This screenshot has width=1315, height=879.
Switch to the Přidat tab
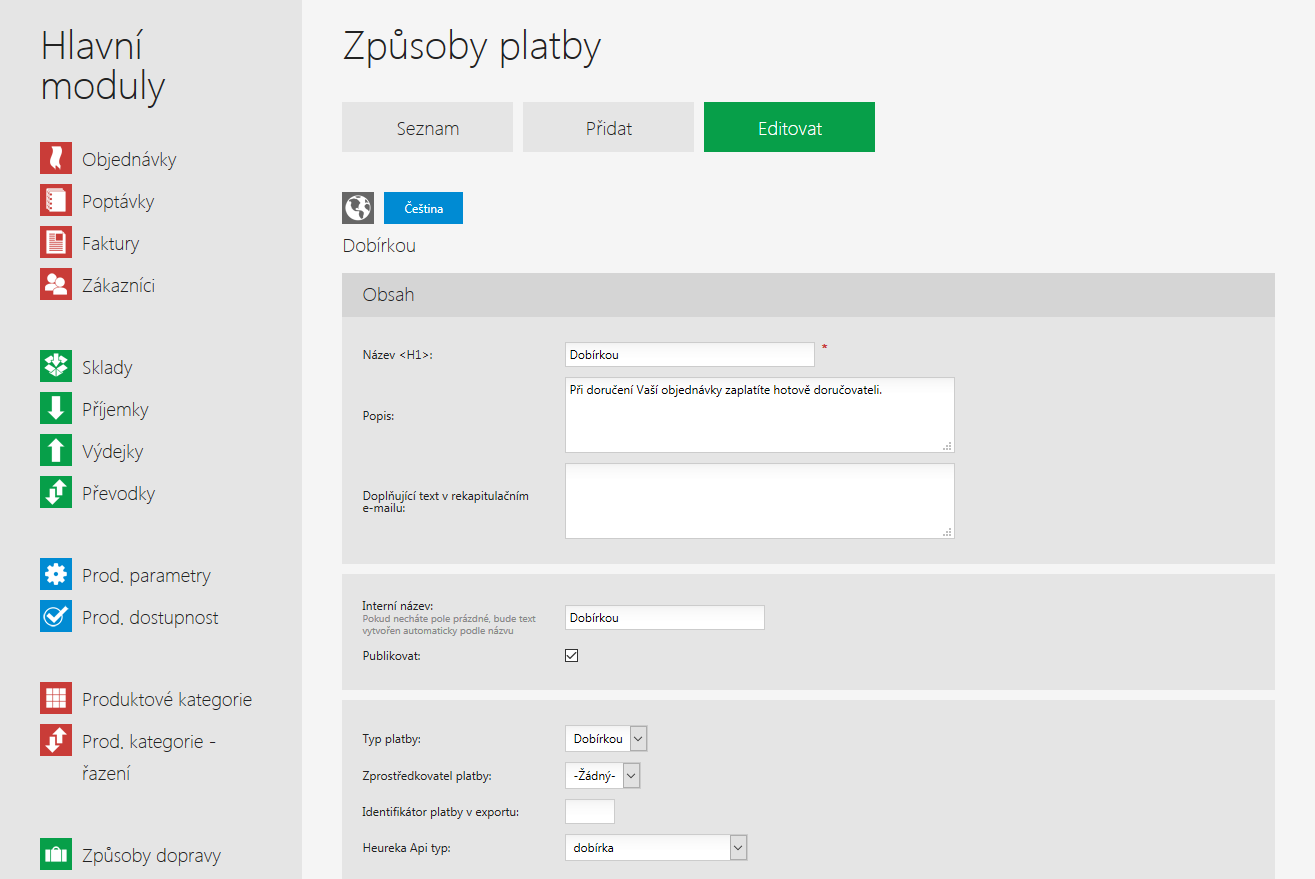pos(608,127)
